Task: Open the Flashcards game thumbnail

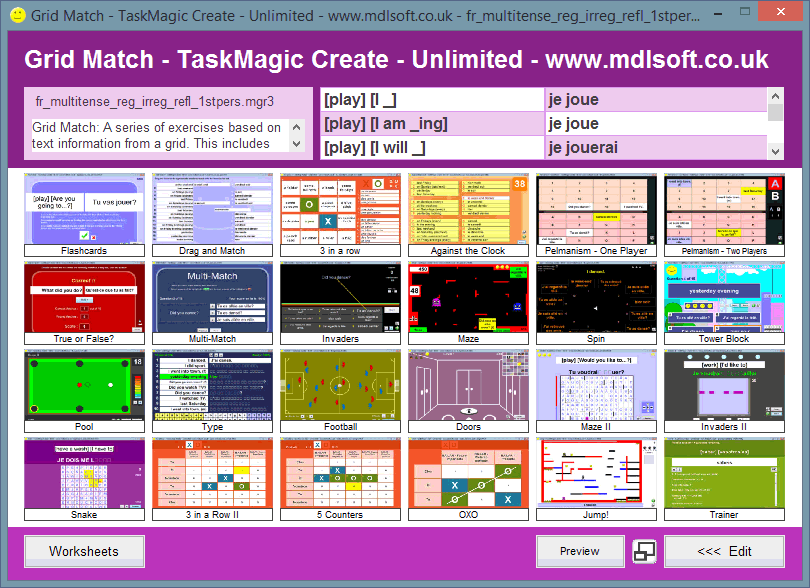Action: (x=84, y=215)
